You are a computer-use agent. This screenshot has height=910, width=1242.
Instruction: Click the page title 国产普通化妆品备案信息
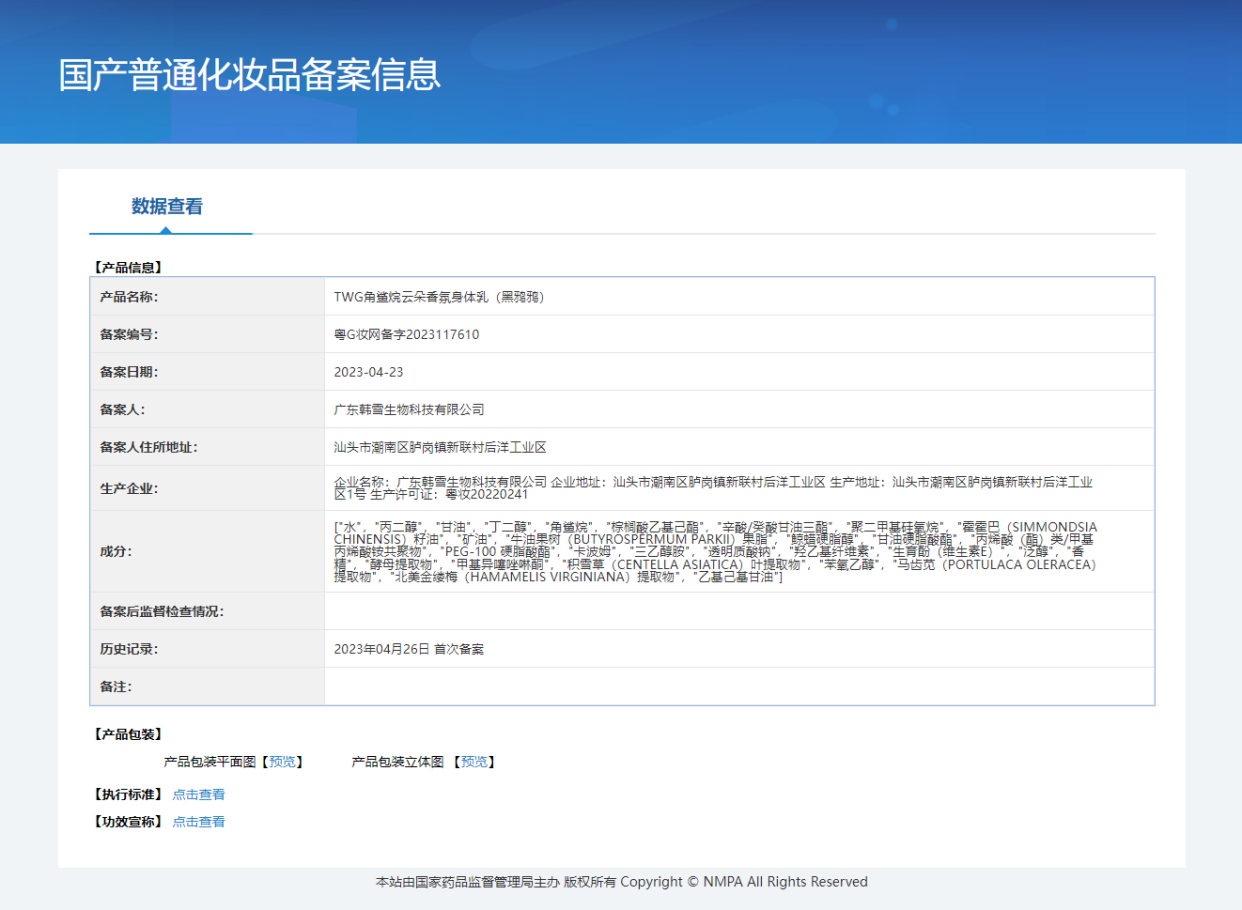click(250, 75)
